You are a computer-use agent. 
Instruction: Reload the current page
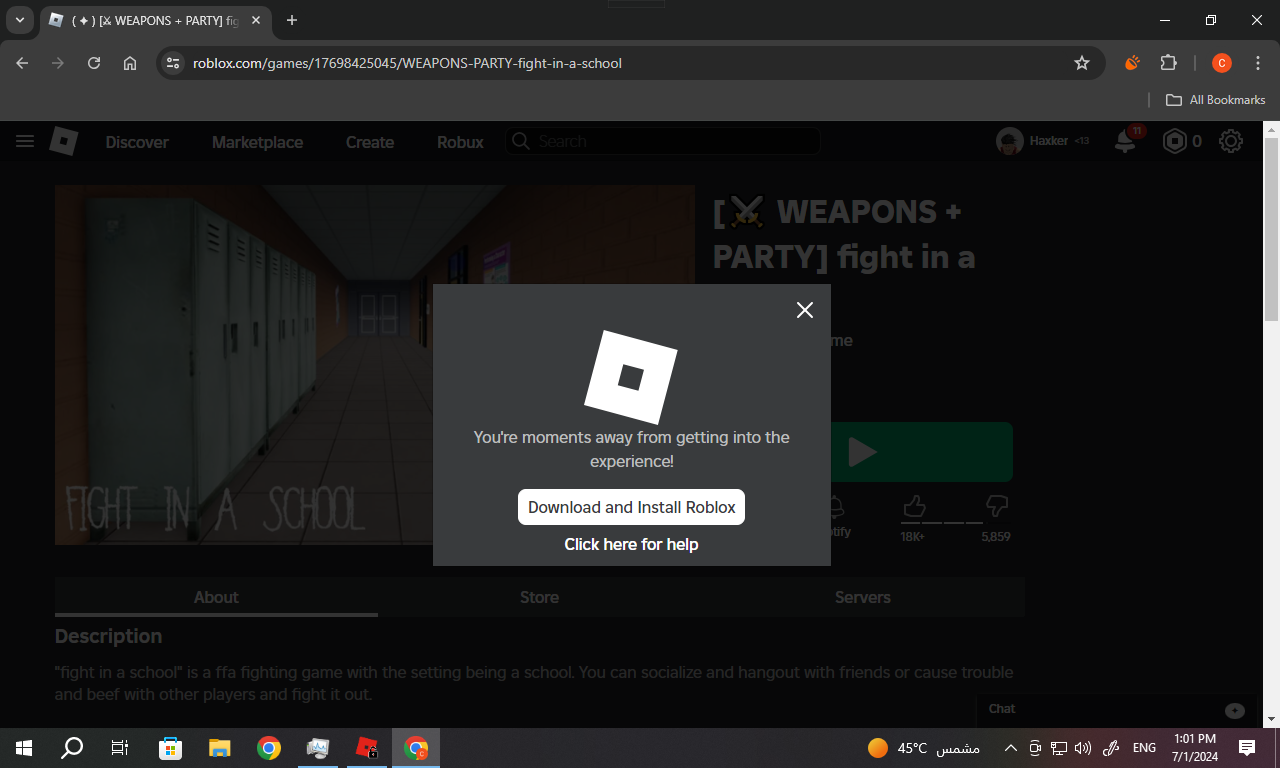point(94,63)
